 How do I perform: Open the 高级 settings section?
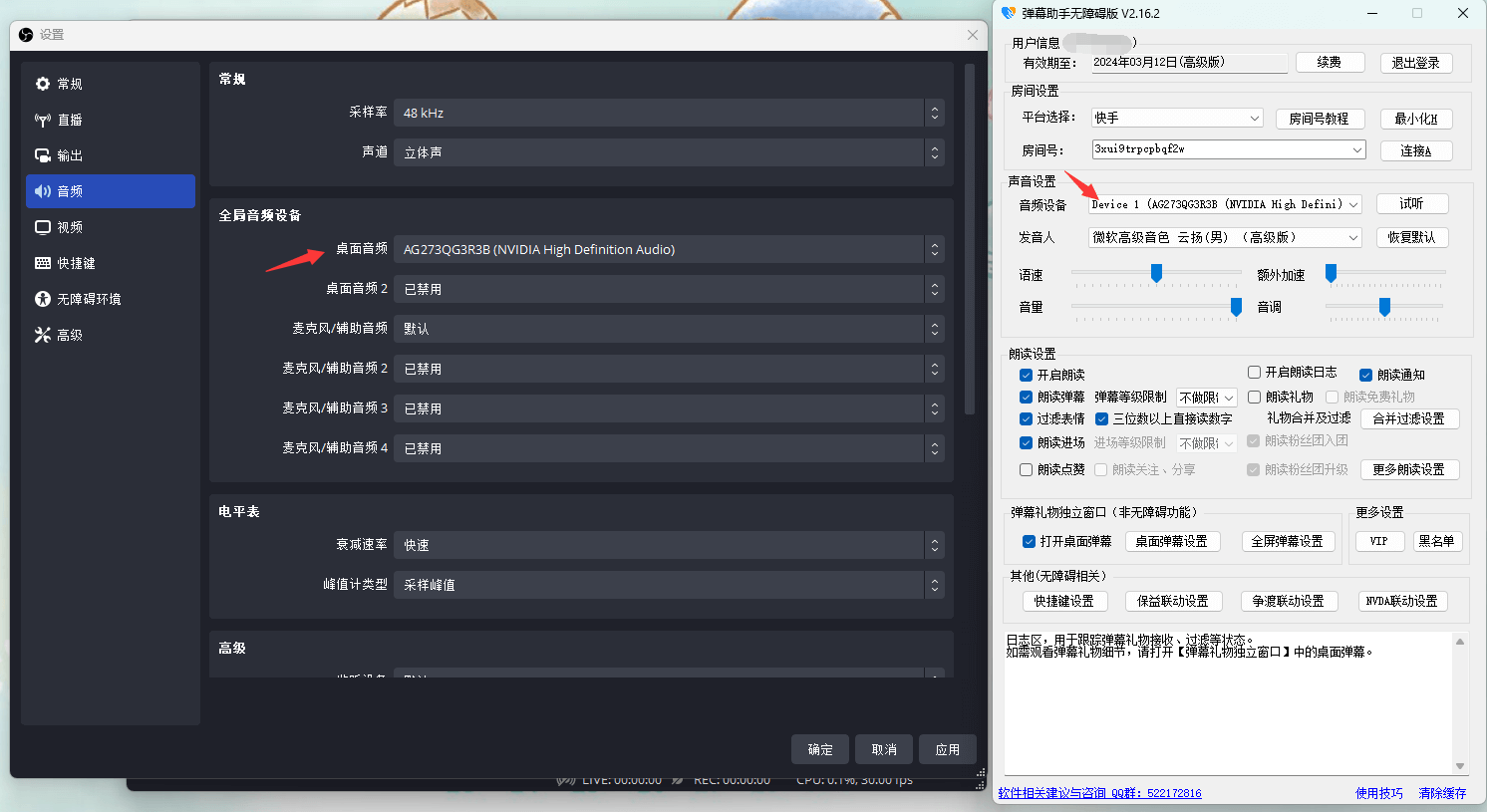pyautogui.click(x=110, y=335)
